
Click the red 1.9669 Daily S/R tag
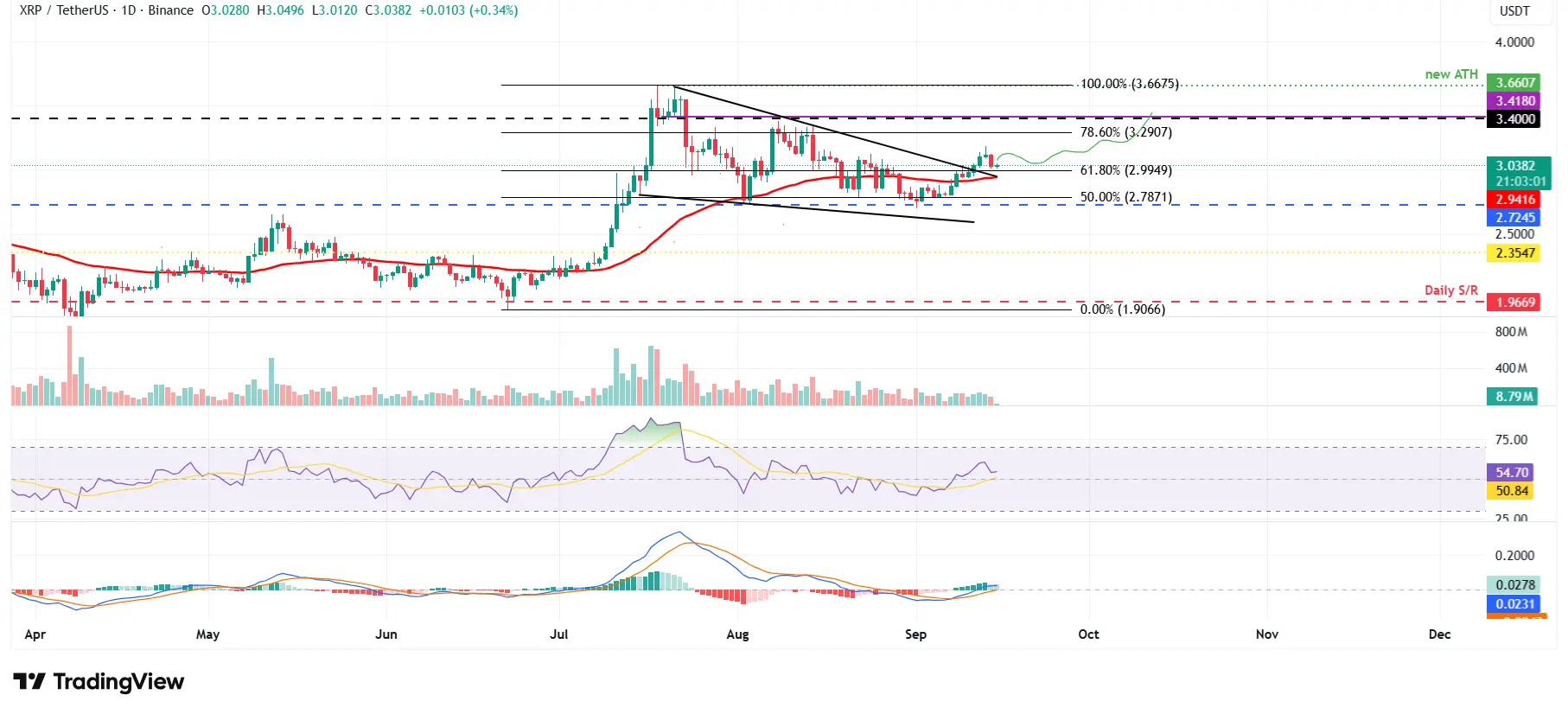[1514, 303]
